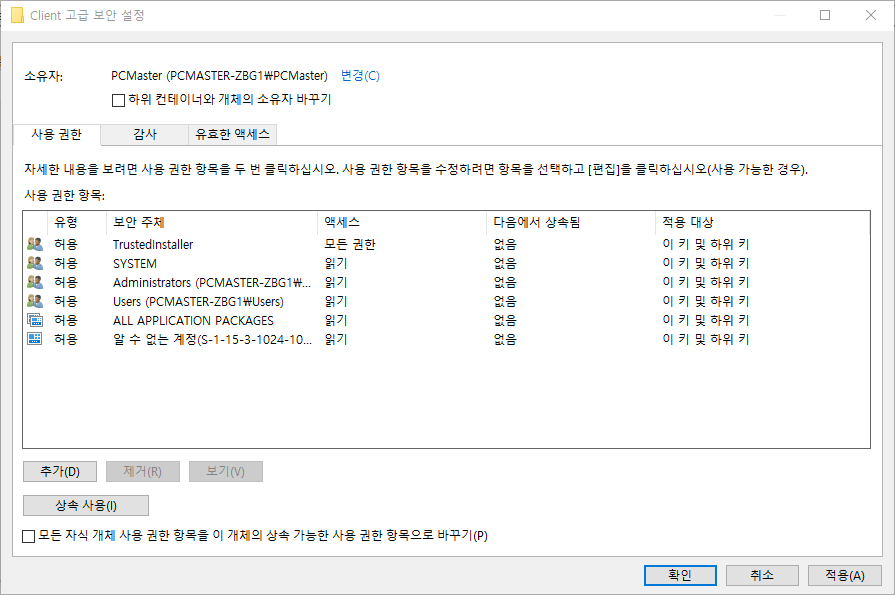The image size is (895, 595).
Task: Switch to the 사용 권한 tab
Action: pos(57,135)
